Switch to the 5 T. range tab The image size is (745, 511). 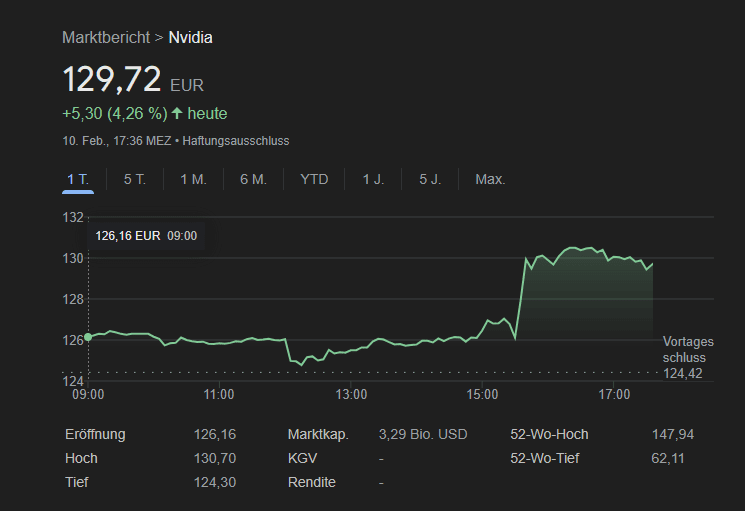click(x=135, y=179)
